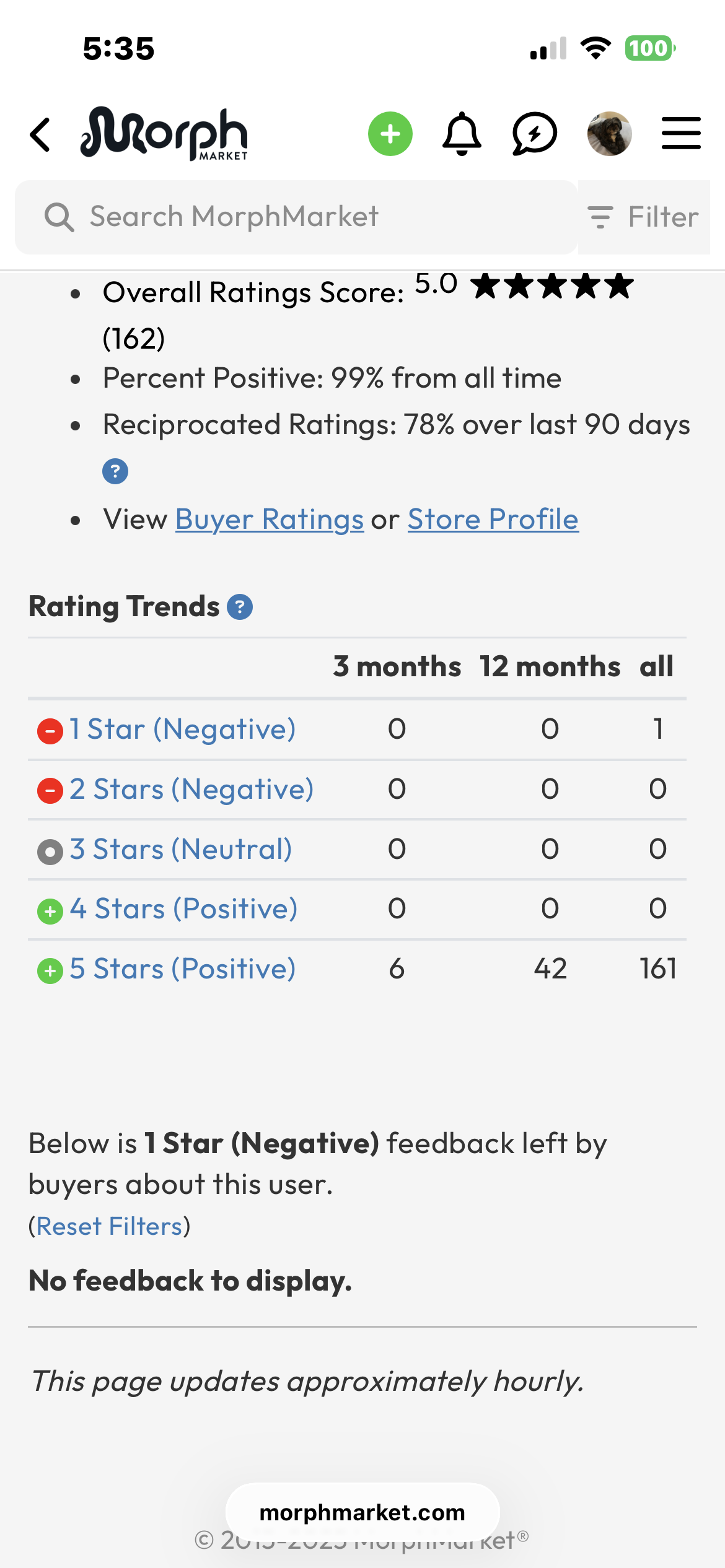Open the Store Profile link
The image size is (725, 1568).
(x=493, y=520)
